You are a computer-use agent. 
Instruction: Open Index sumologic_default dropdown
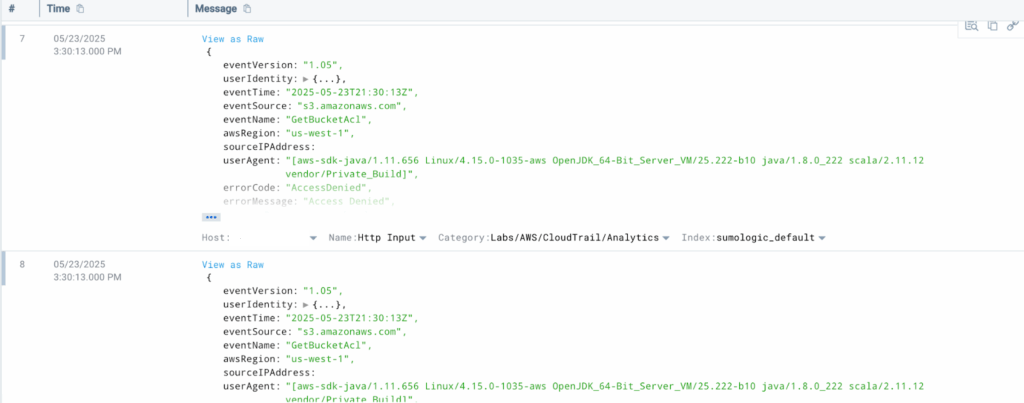[822, 238]
